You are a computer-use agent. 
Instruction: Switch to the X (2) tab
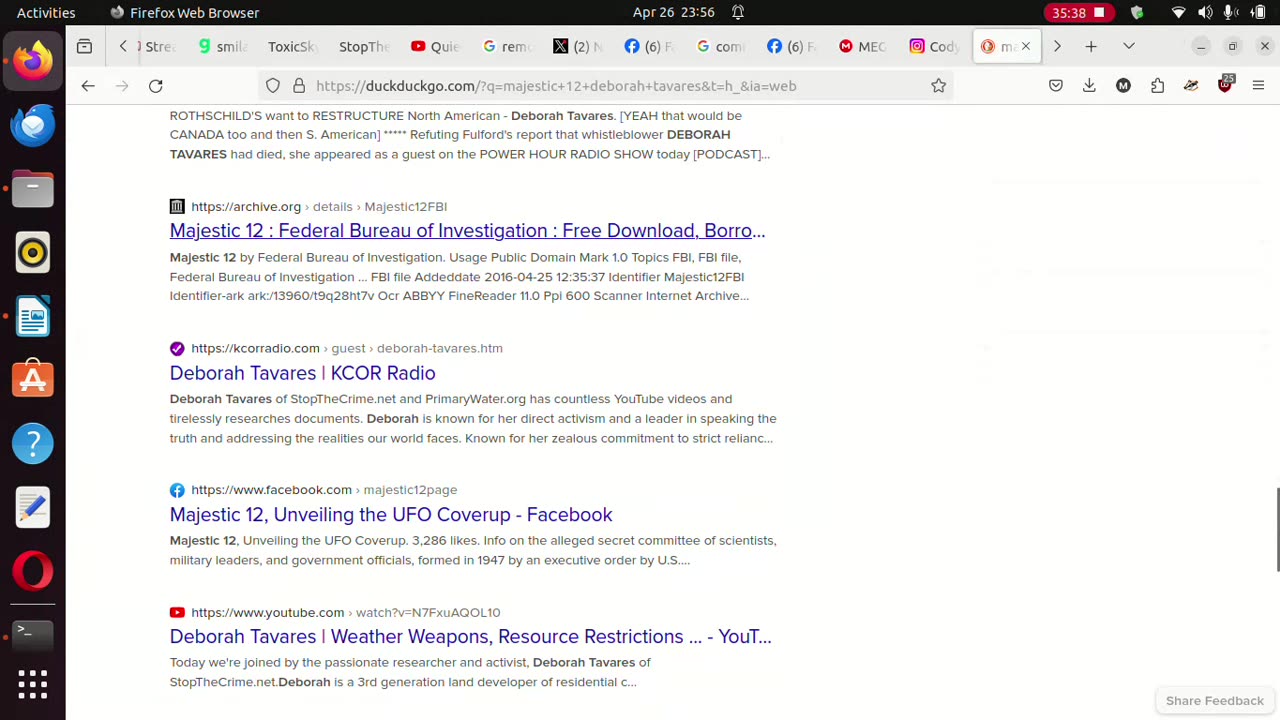(x=579, y=46)
